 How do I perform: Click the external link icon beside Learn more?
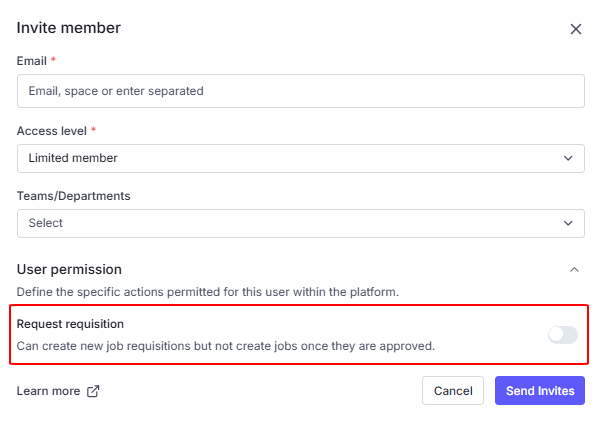click(94, 391)
